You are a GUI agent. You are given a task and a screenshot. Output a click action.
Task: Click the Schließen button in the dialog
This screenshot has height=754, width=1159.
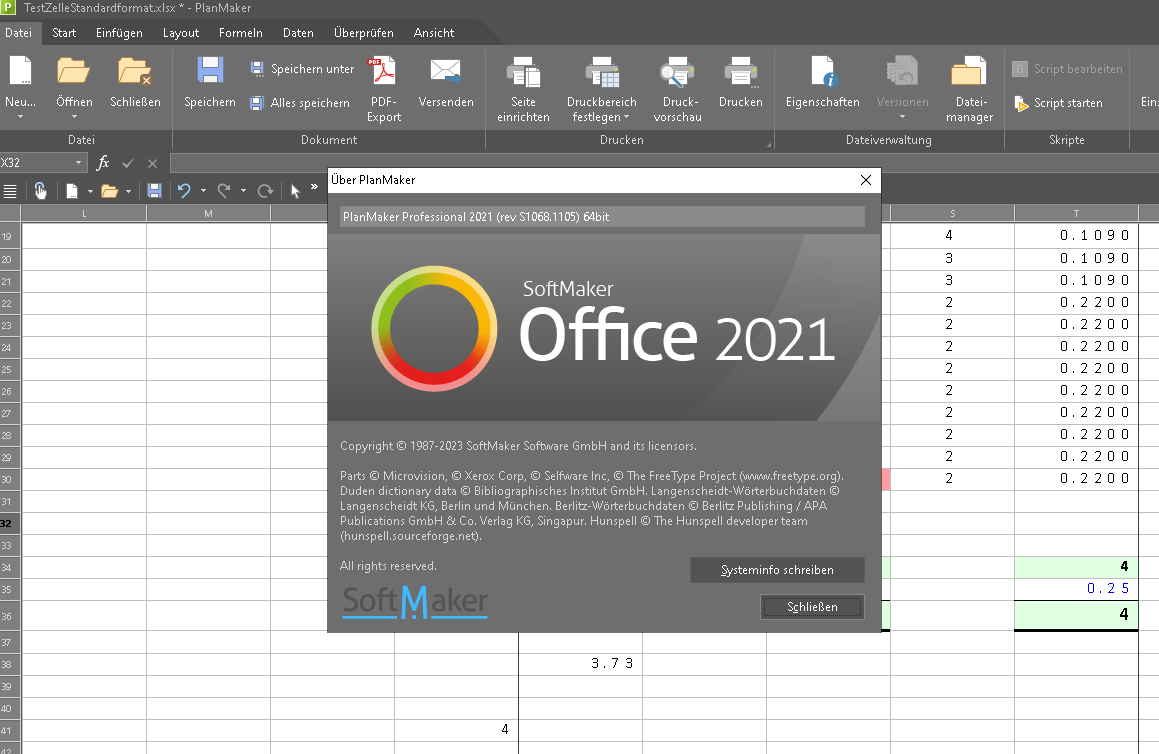click(812, 607)
